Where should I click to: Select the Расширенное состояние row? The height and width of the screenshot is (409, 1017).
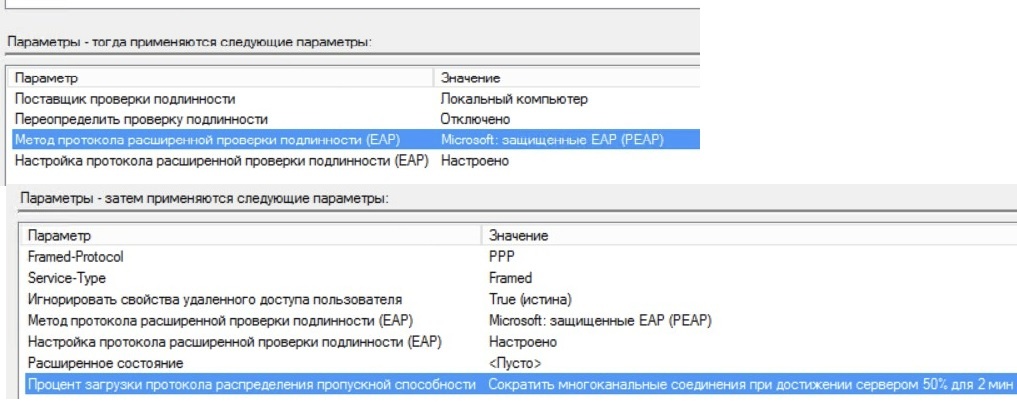pyautogui.click(x=519, y=363)
